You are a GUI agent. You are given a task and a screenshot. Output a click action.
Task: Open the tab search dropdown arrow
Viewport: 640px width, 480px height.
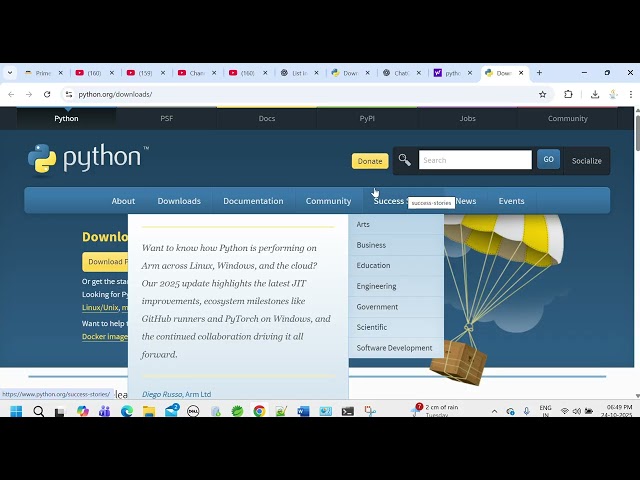(10, 73)
